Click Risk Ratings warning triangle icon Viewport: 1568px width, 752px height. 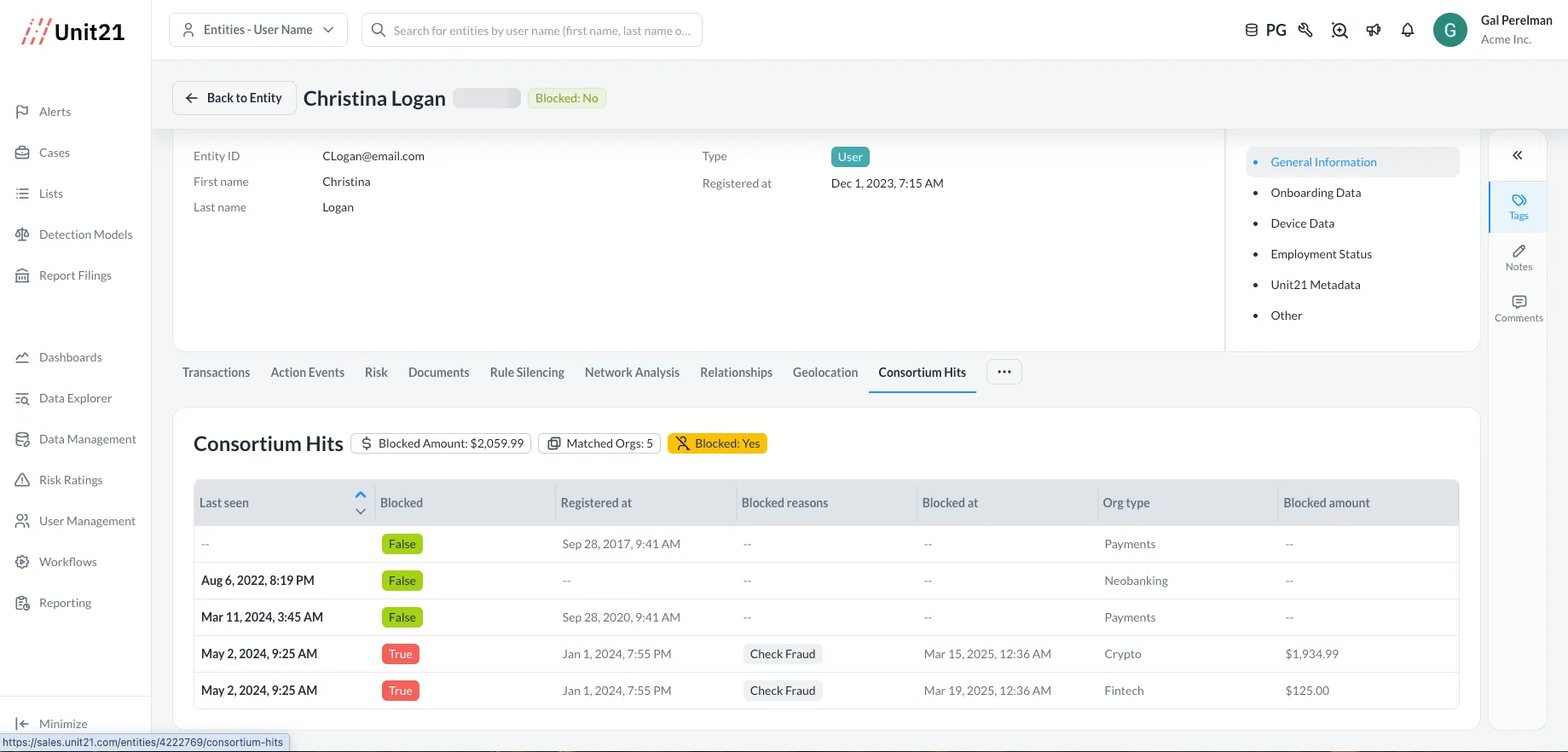[x=22, y=480]
